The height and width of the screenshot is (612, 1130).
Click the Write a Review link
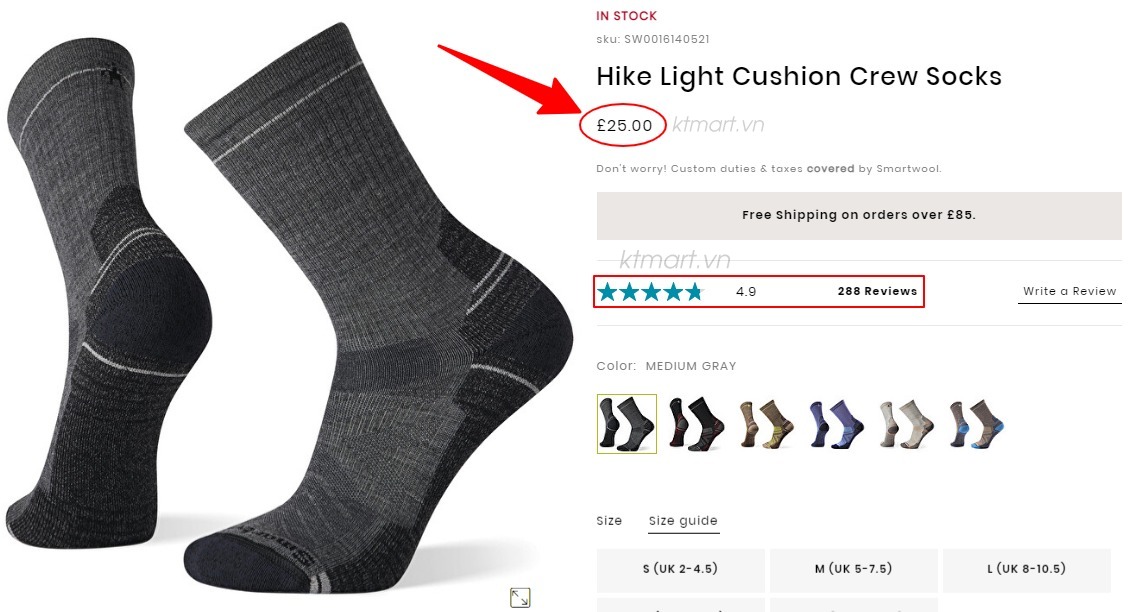(x=1069, y=291)
